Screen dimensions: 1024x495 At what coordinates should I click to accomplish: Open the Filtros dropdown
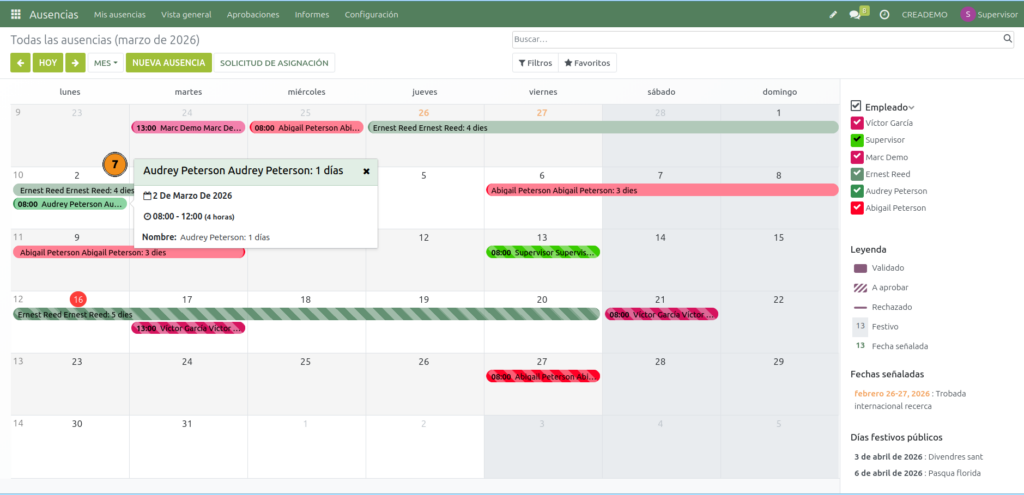(x=534, y=63)
